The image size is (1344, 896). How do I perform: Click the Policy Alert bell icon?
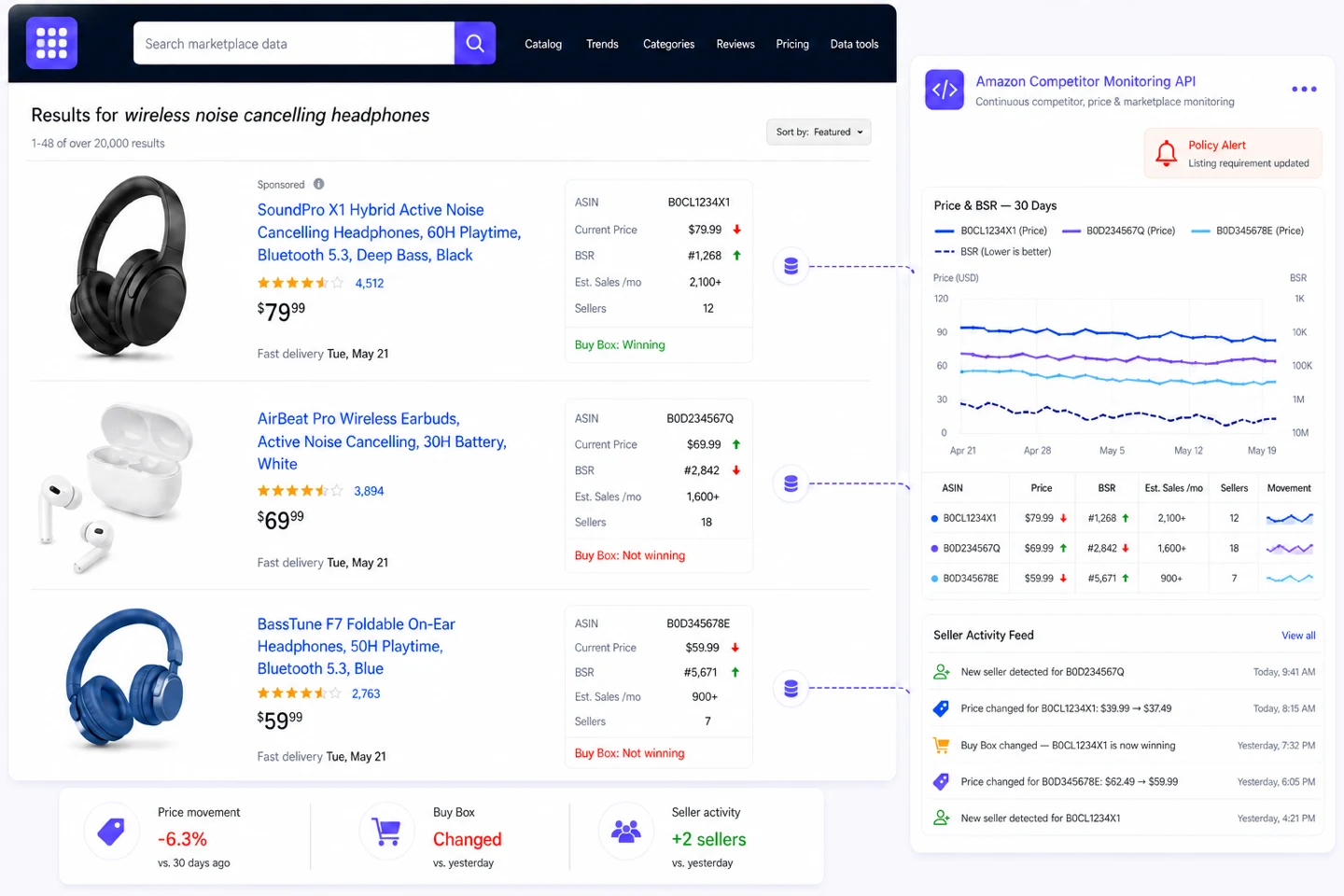coord(1166,153)
